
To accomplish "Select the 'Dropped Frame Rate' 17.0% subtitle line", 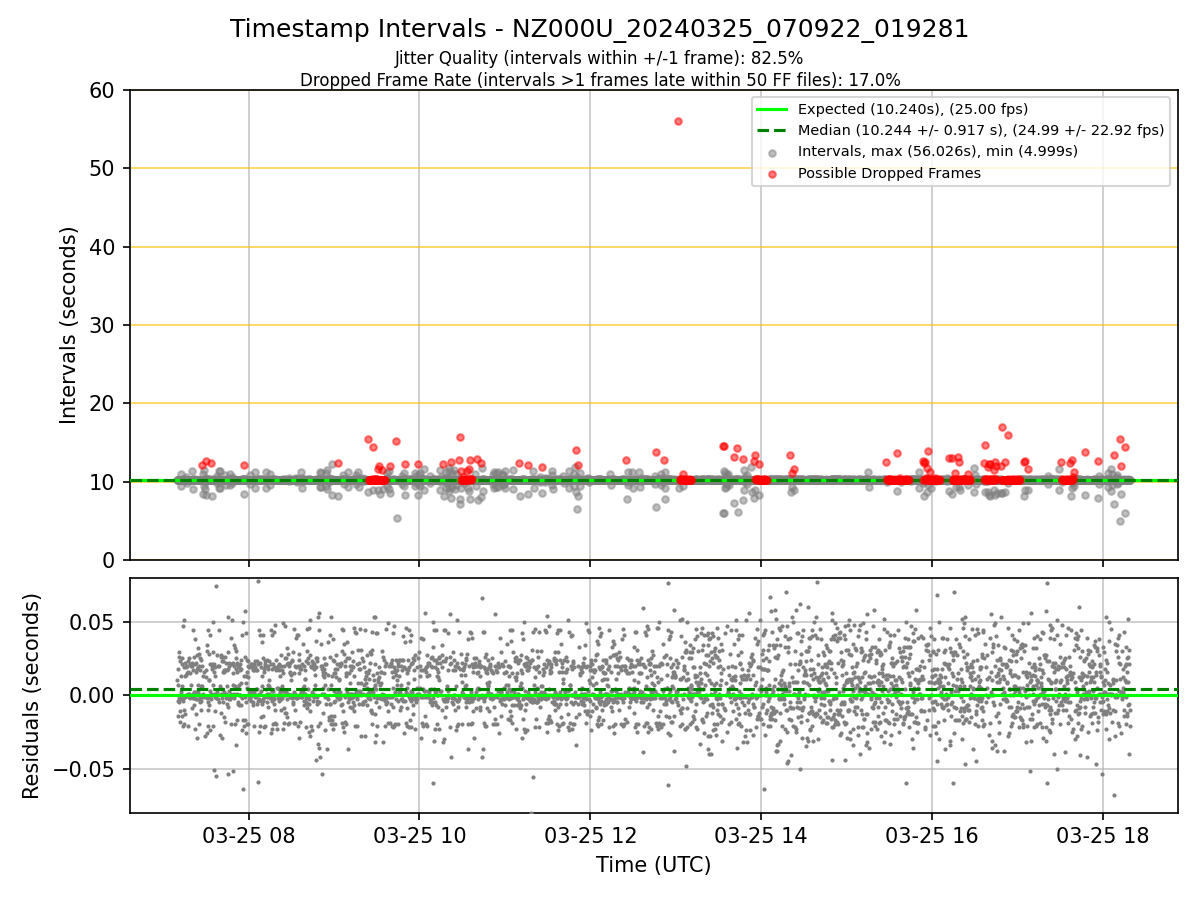I will point(600,79).
